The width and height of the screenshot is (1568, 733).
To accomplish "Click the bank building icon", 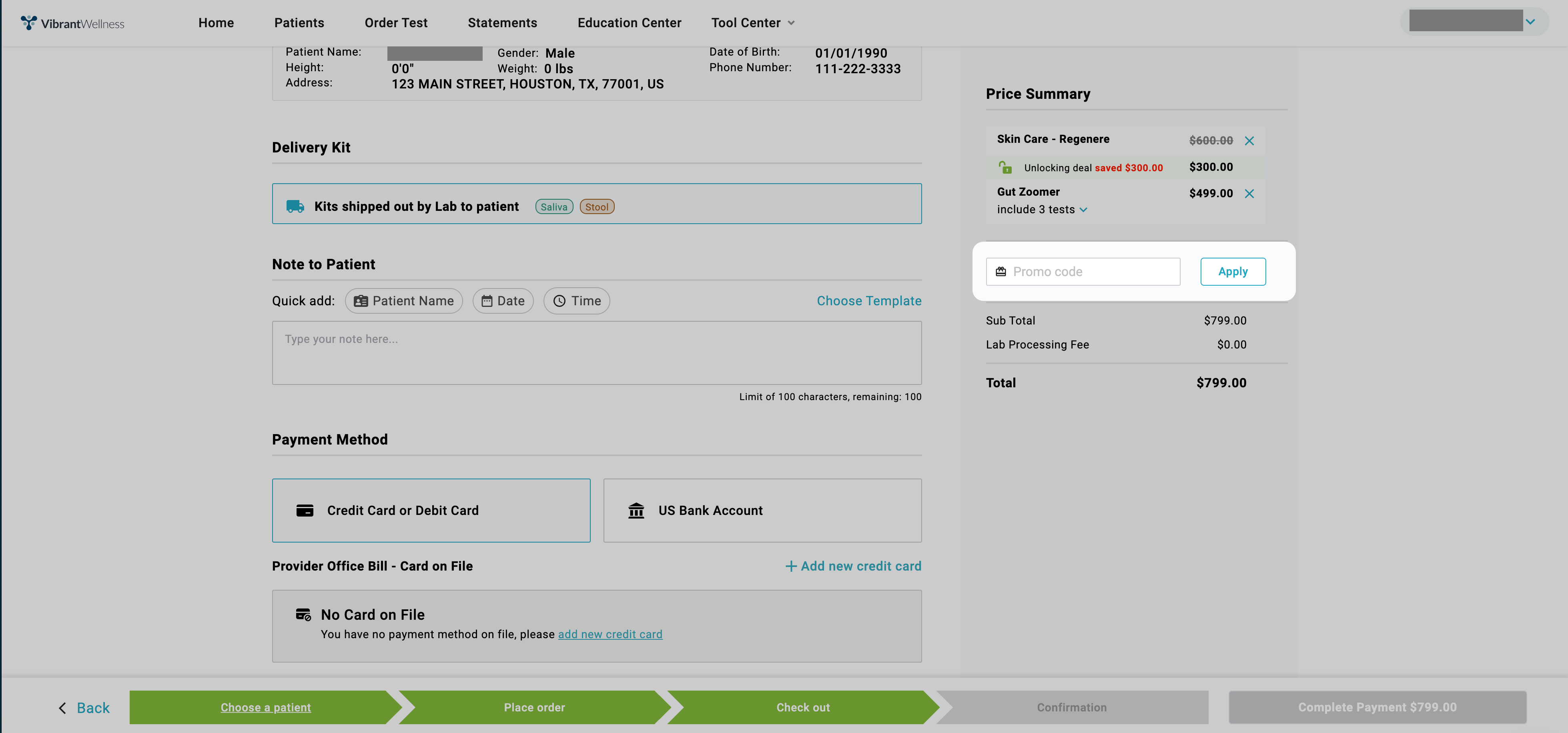I will click(x=636, y=511).
